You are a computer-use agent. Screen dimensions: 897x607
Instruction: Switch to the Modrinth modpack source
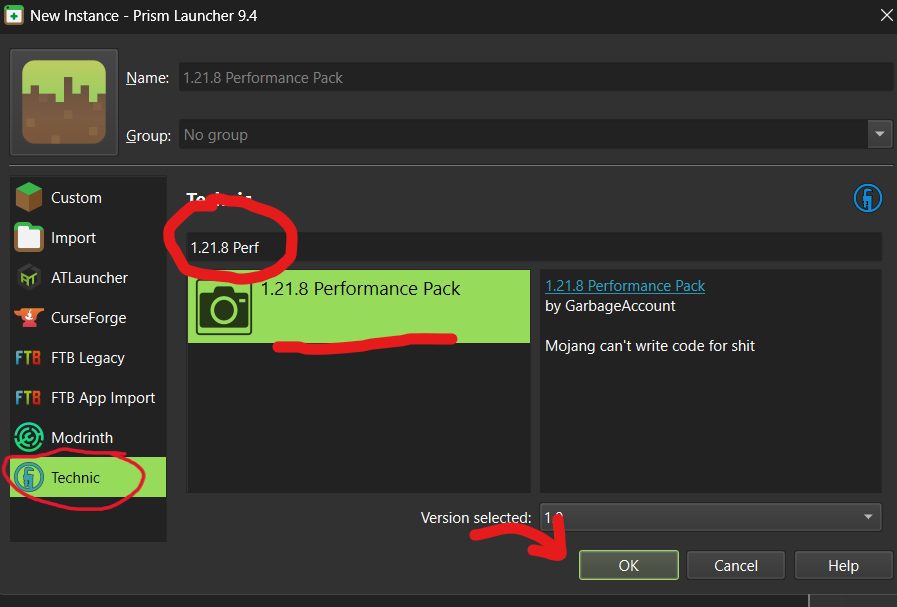click(x=82, y=438)
